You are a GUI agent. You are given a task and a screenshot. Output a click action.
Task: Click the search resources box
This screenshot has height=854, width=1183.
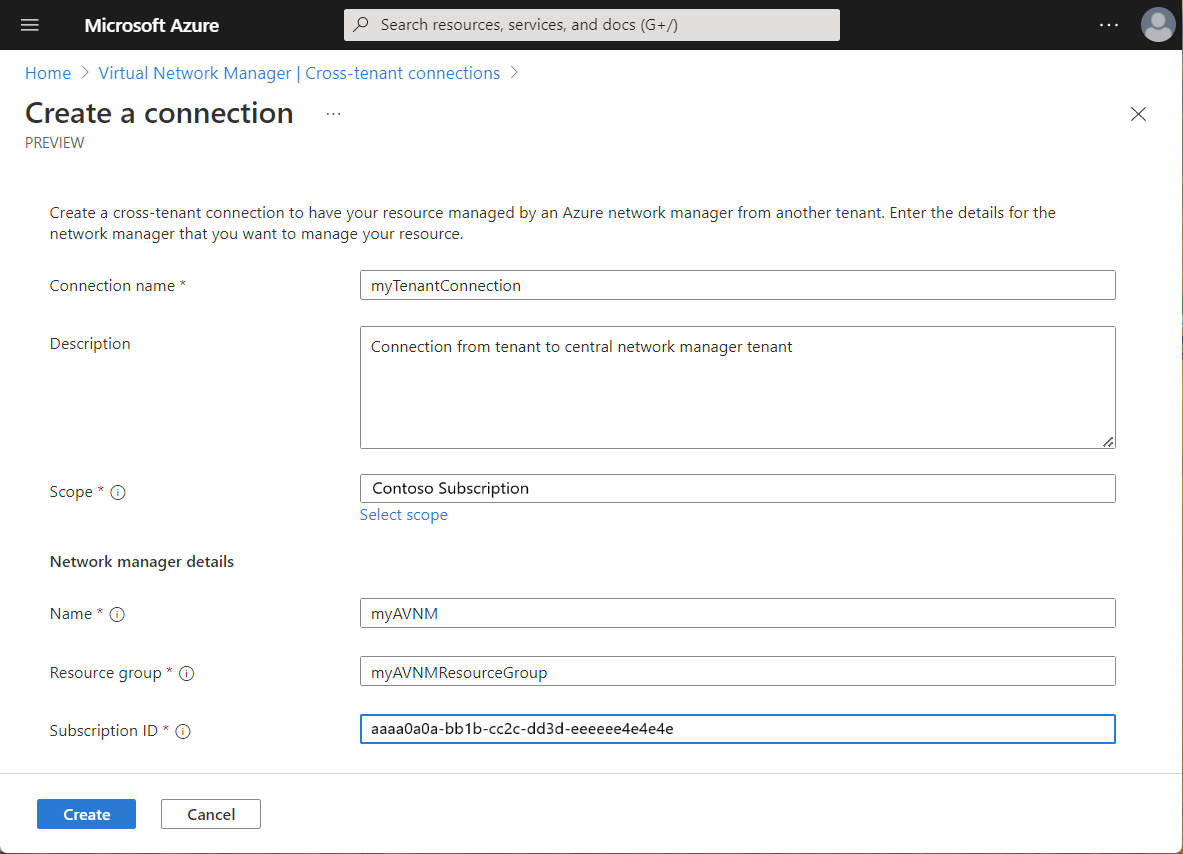click(592, 25)
